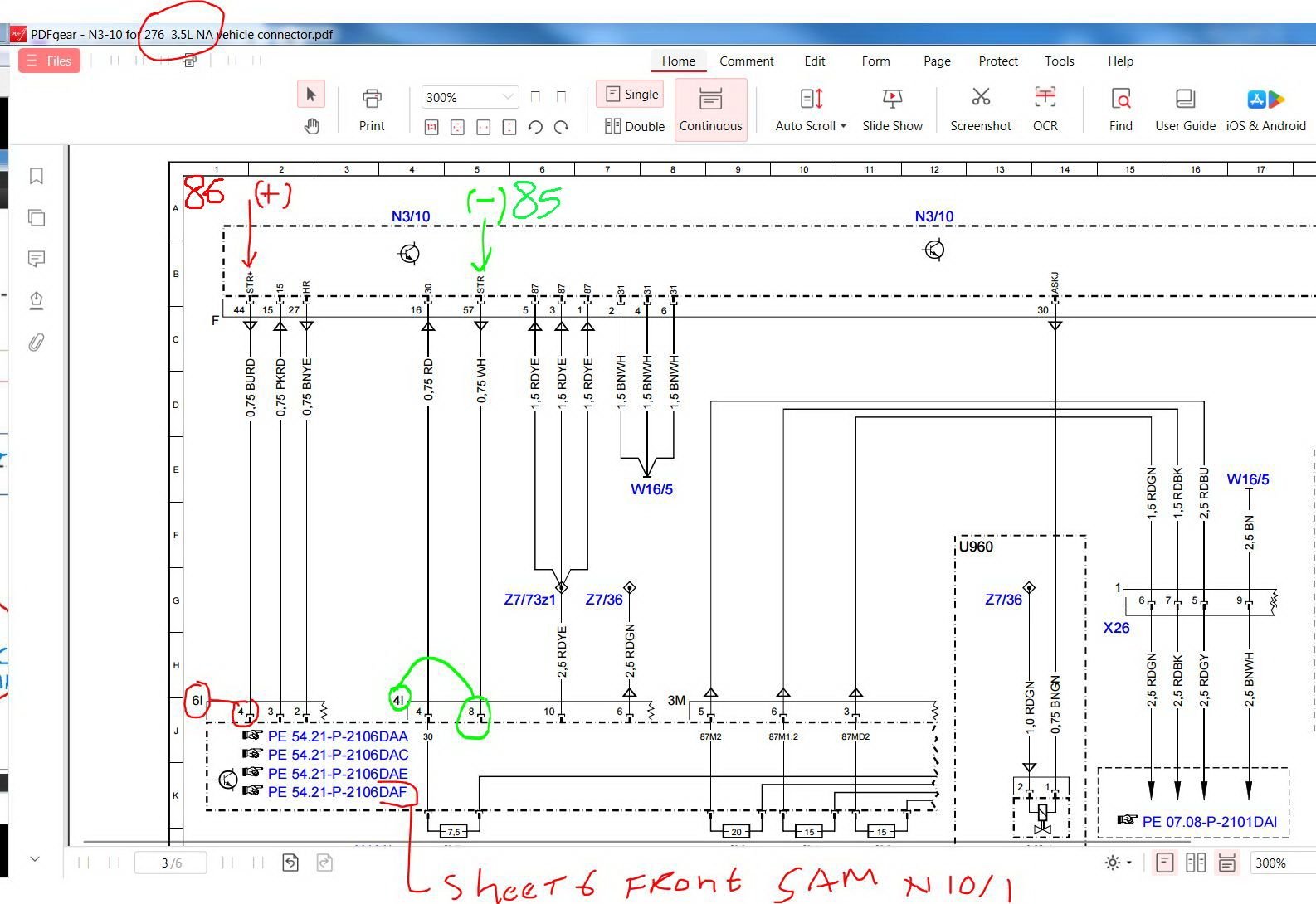
Task: Click the page number field showing 3/6
Action: tap(172, 863)
